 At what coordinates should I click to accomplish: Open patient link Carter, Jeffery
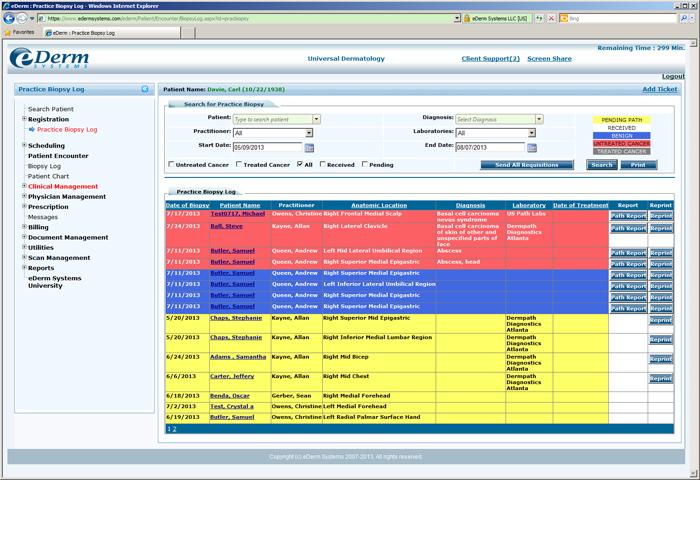[x=232, y=376]
